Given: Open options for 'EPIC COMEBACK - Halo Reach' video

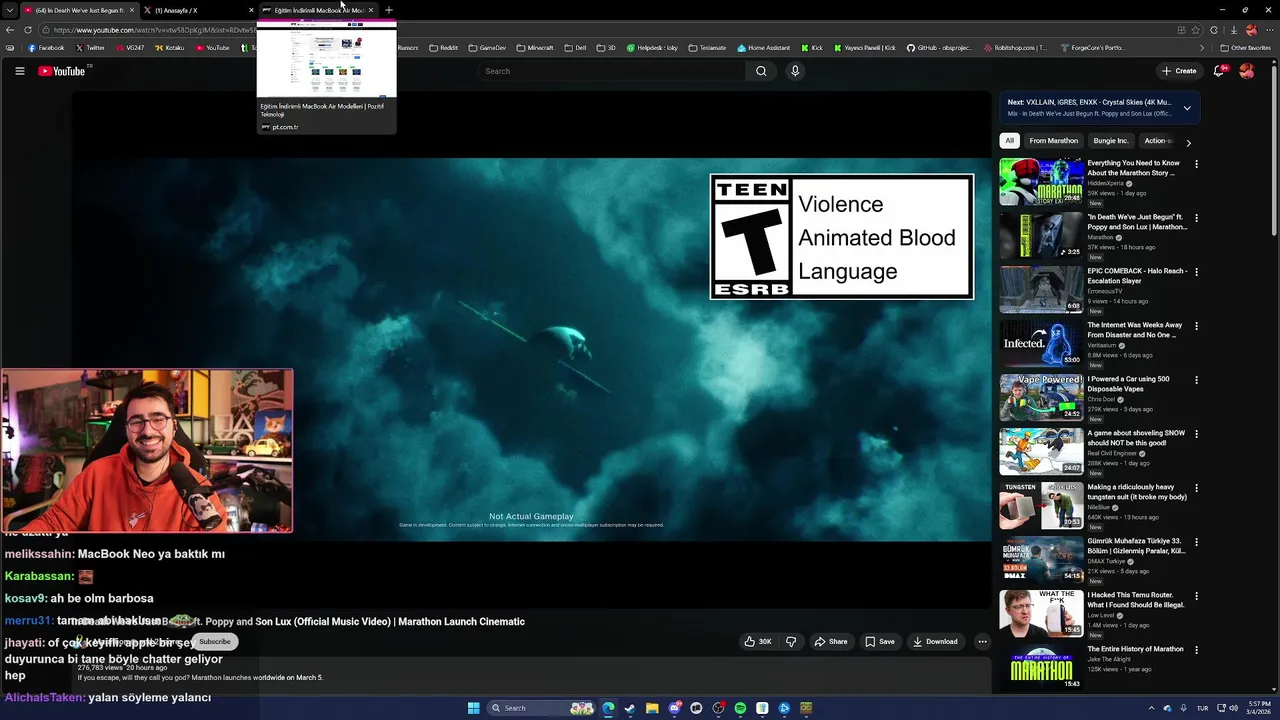Looking at the screenshot, I should (1196, 272).
